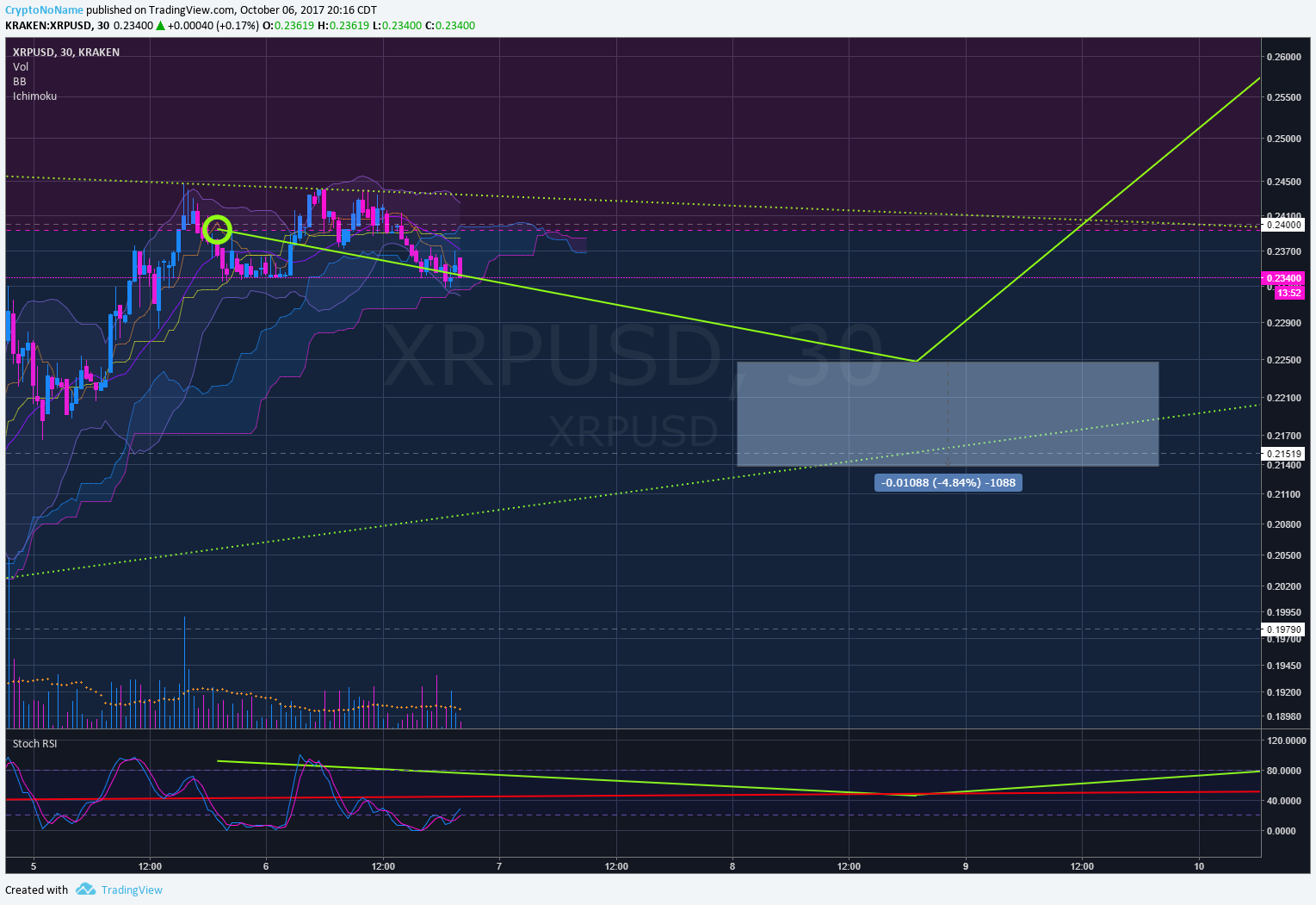Click the 0.20200 price axis tick

coord(1283,587)
